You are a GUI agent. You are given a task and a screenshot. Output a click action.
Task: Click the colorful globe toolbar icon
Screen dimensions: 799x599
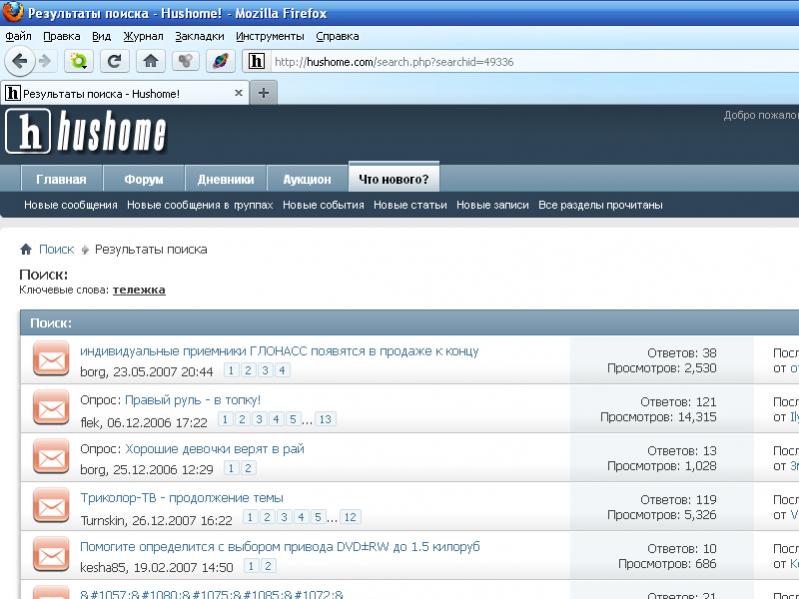pos(220,62)
